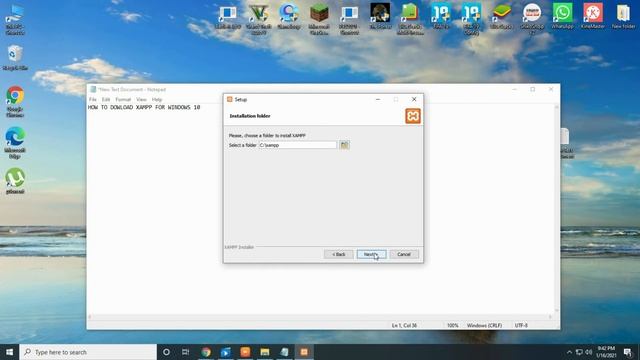Viewport: 640px width, 360px height.
Task: Open Chrome from the taskbar
Action: 206,352
